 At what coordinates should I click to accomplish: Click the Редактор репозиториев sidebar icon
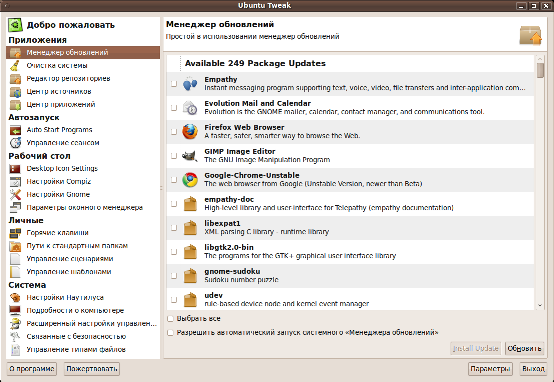pos(15,78)
